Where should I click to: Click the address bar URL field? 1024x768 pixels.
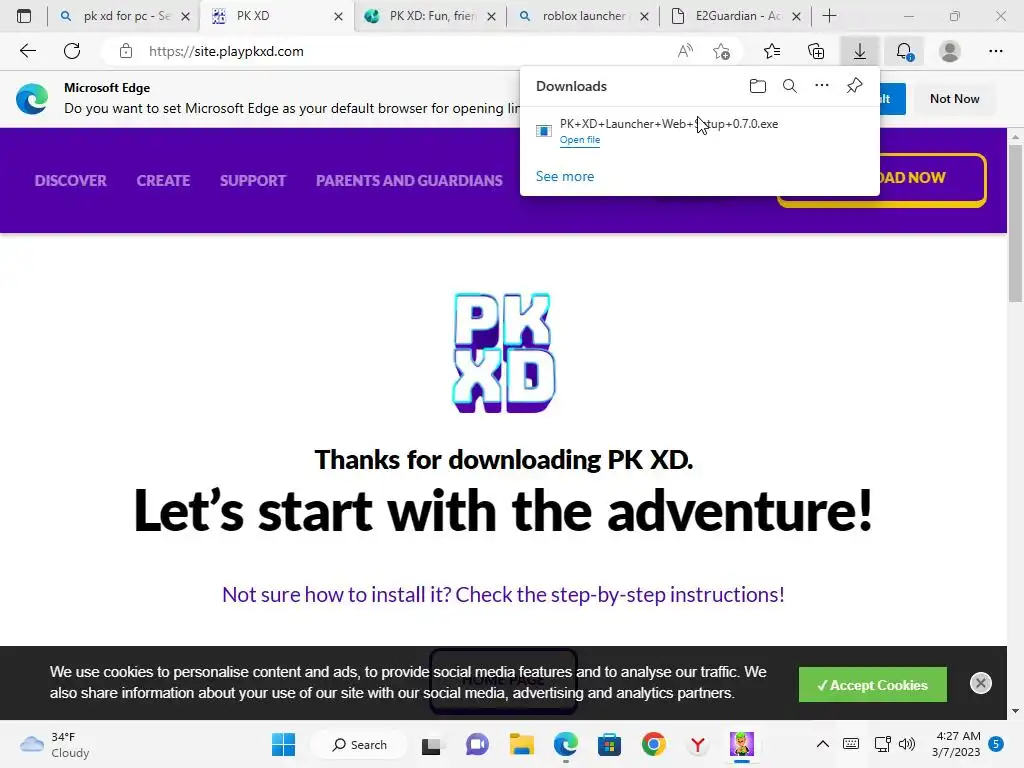pos(405,51)
